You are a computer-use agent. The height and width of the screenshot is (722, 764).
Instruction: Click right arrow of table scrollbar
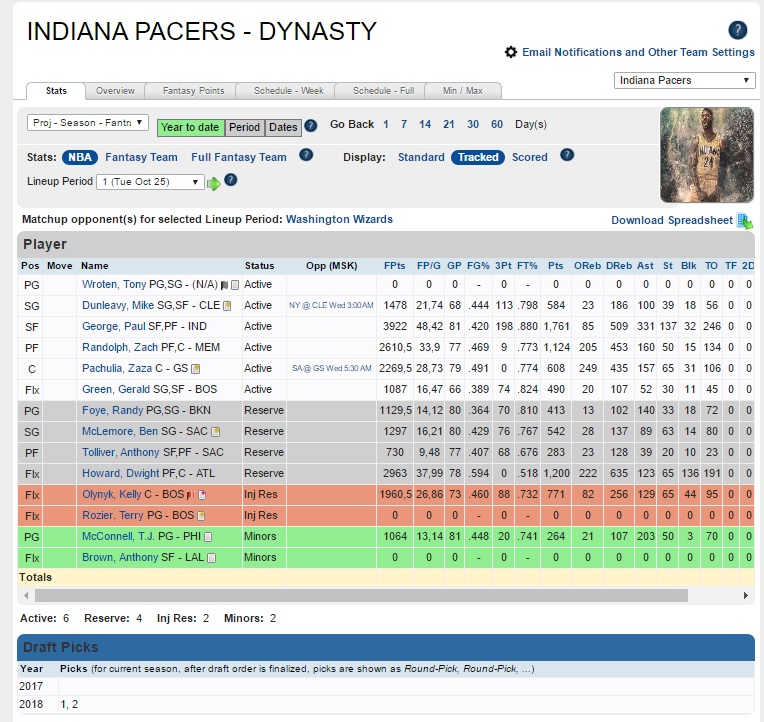746,595
